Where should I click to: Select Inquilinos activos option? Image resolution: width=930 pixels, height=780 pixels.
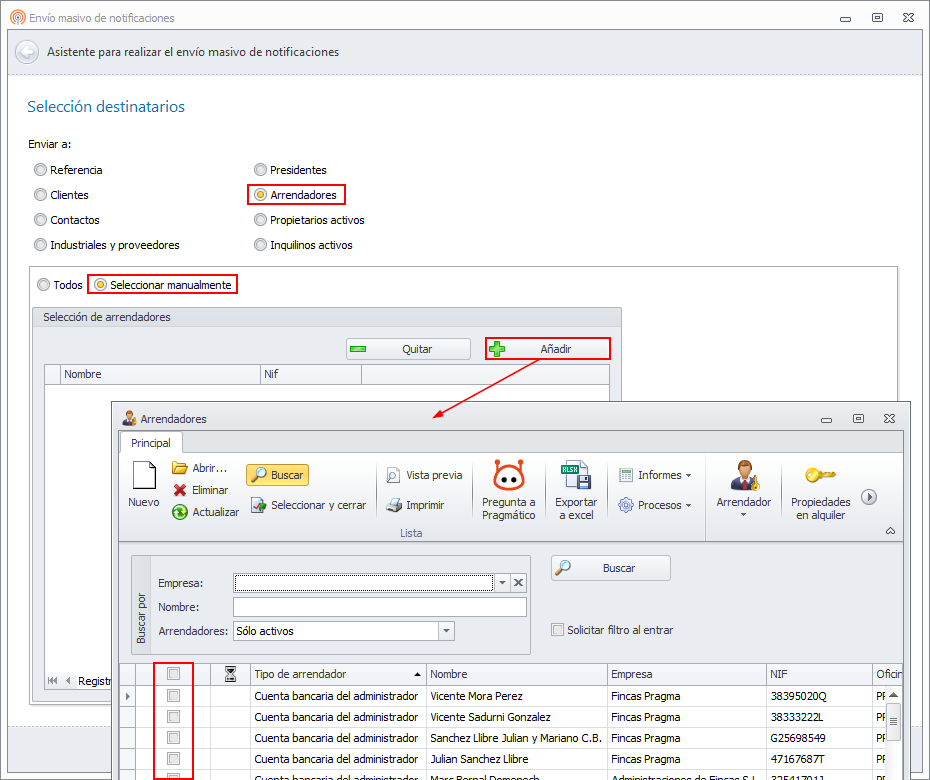260,244
